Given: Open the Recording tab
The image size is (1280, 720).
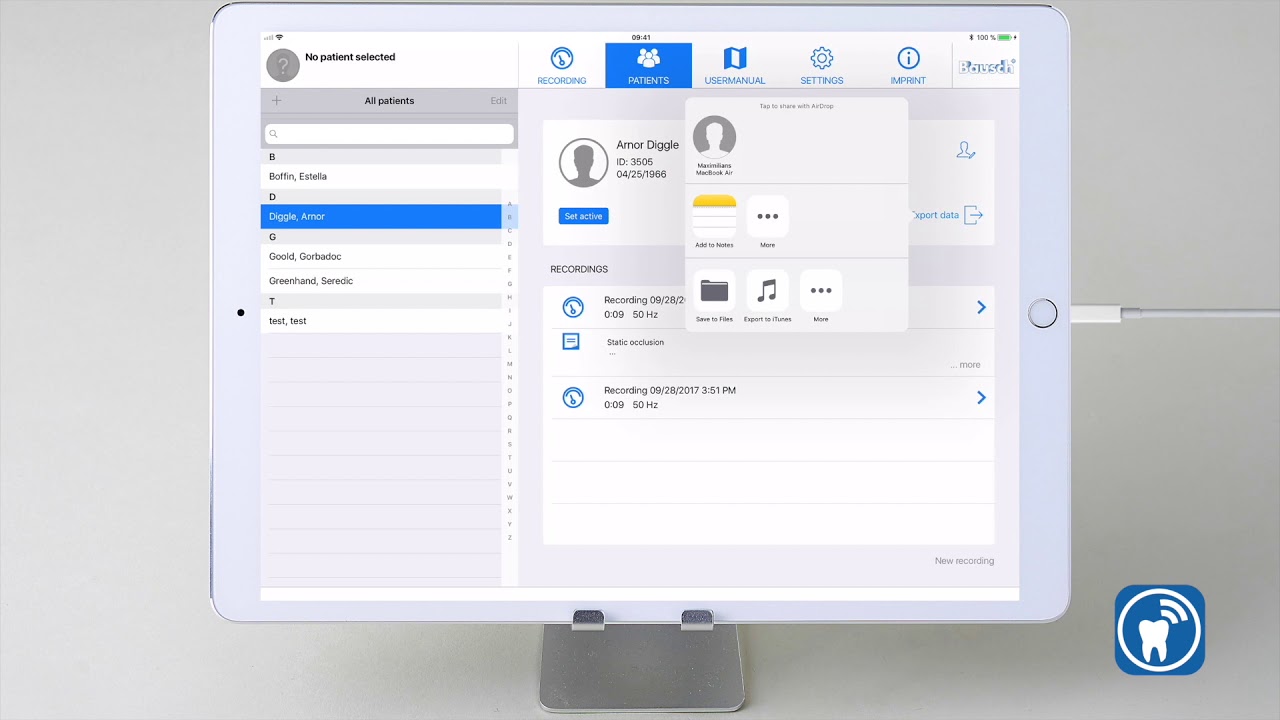Looking at the screenshot, I should [x=562, y=66].
